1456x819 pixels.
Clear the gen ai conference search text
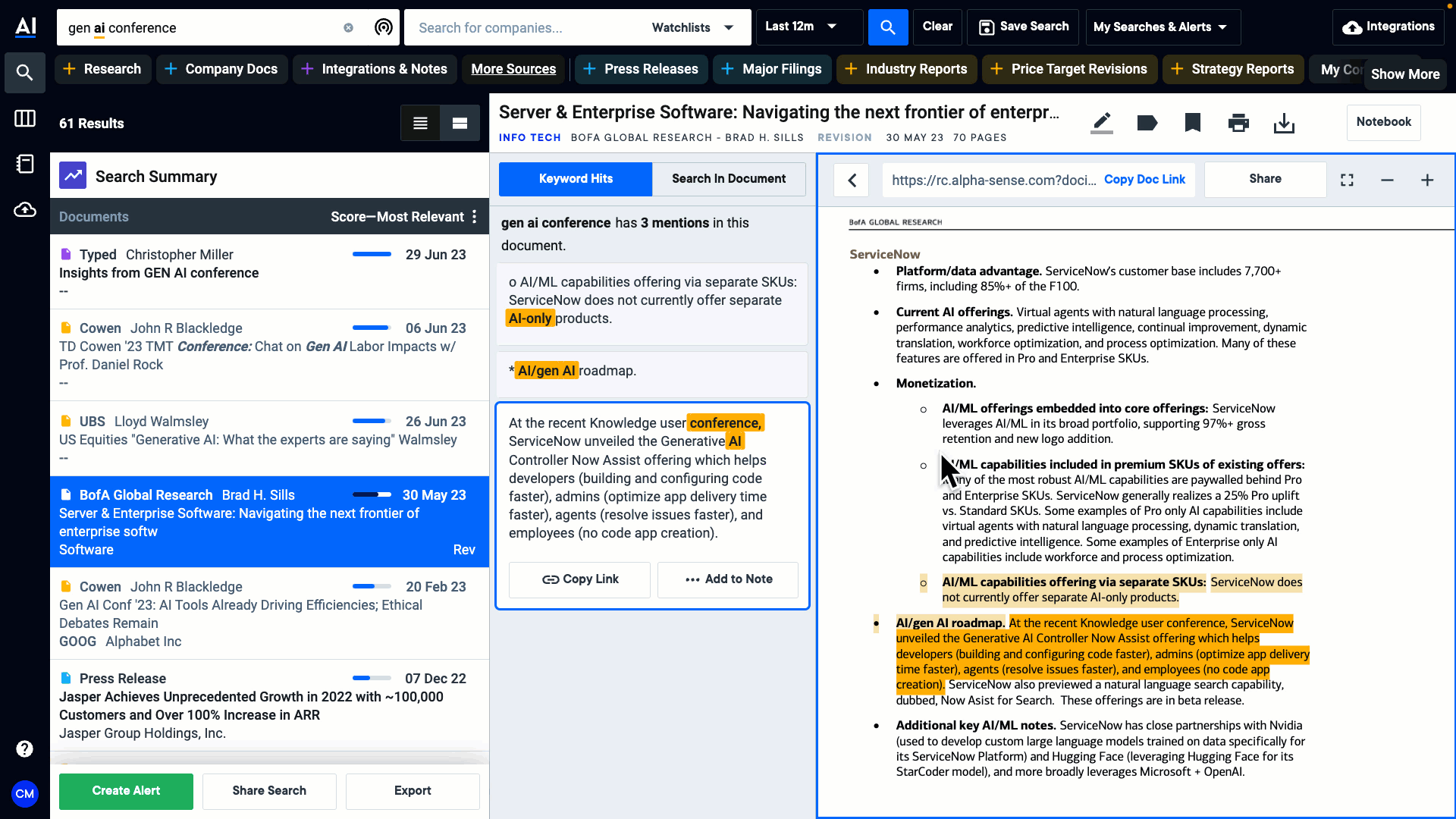pyautogui.click(x=348, y=27)
